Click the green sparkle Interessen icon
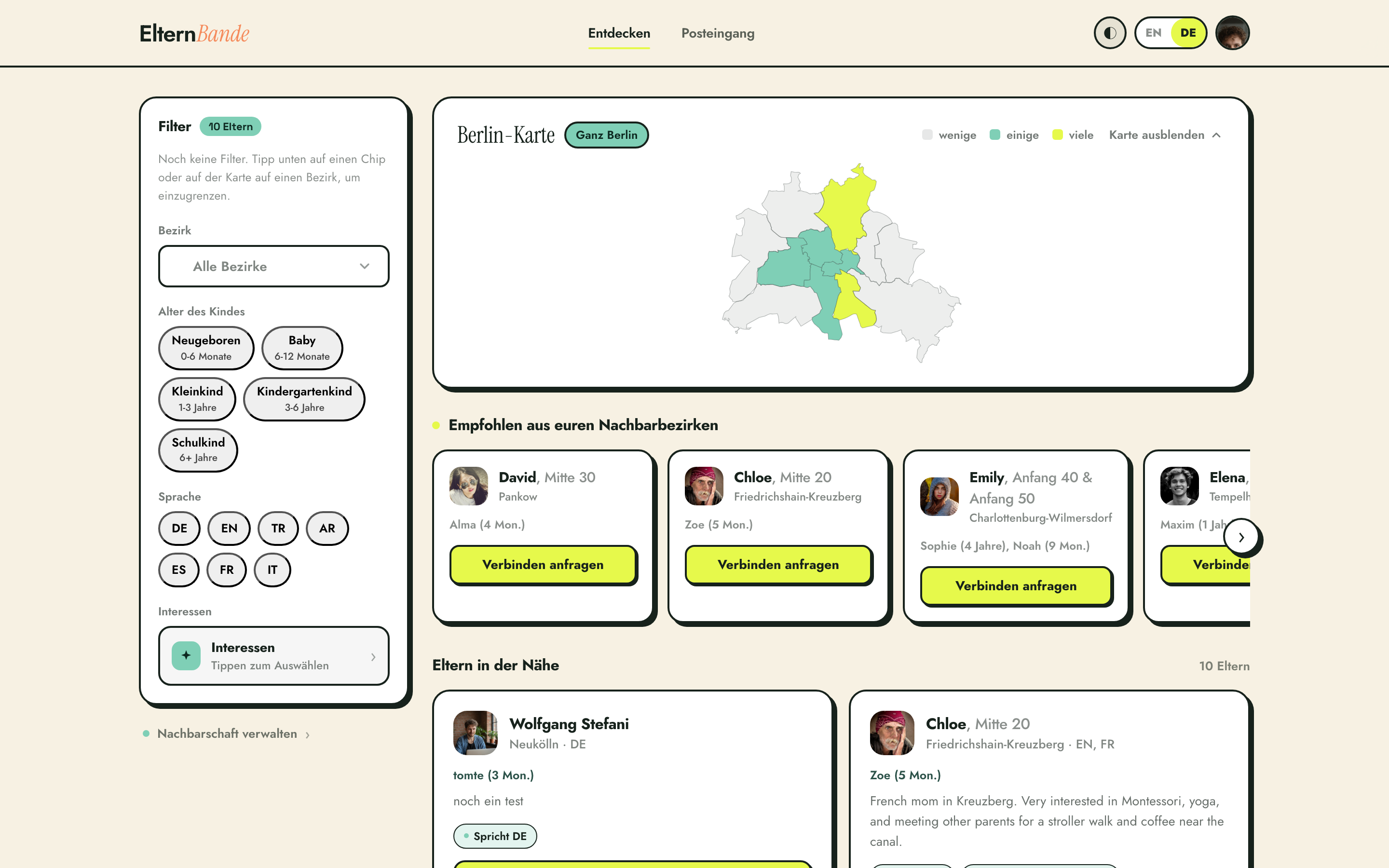 click(x=186, y=655)
